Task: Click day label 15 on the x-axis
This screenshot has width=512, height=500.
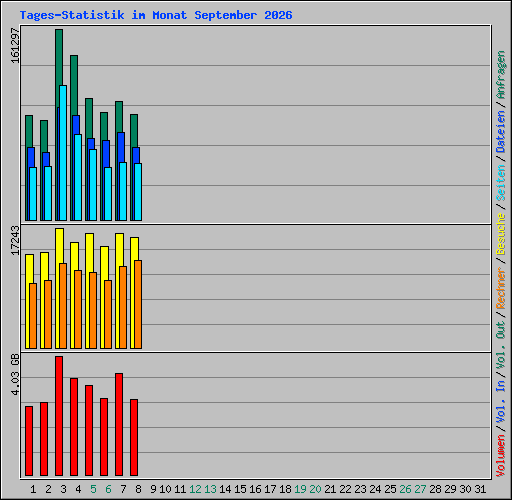Action: point(240,489)
